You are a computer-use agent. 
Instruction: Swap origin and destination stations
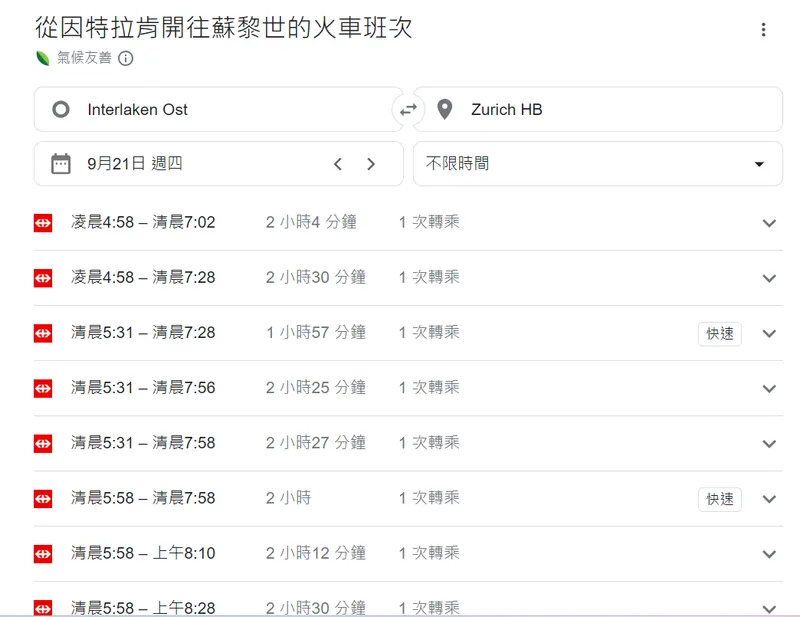[x=408, y=109]
